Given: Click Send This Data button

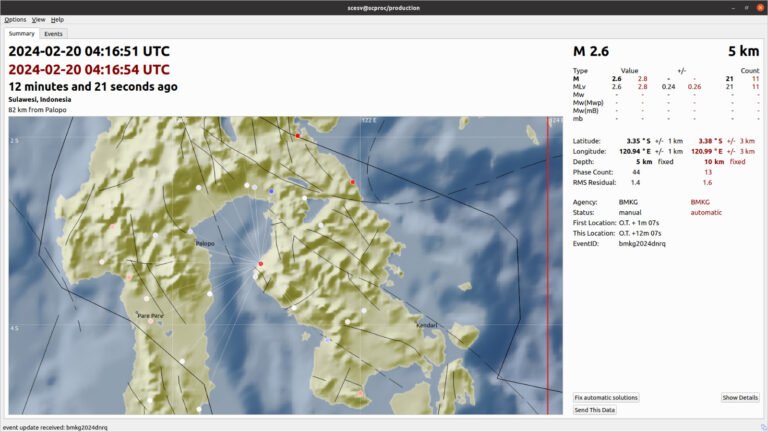Looking at the screenshot, I should pos(594,410).
